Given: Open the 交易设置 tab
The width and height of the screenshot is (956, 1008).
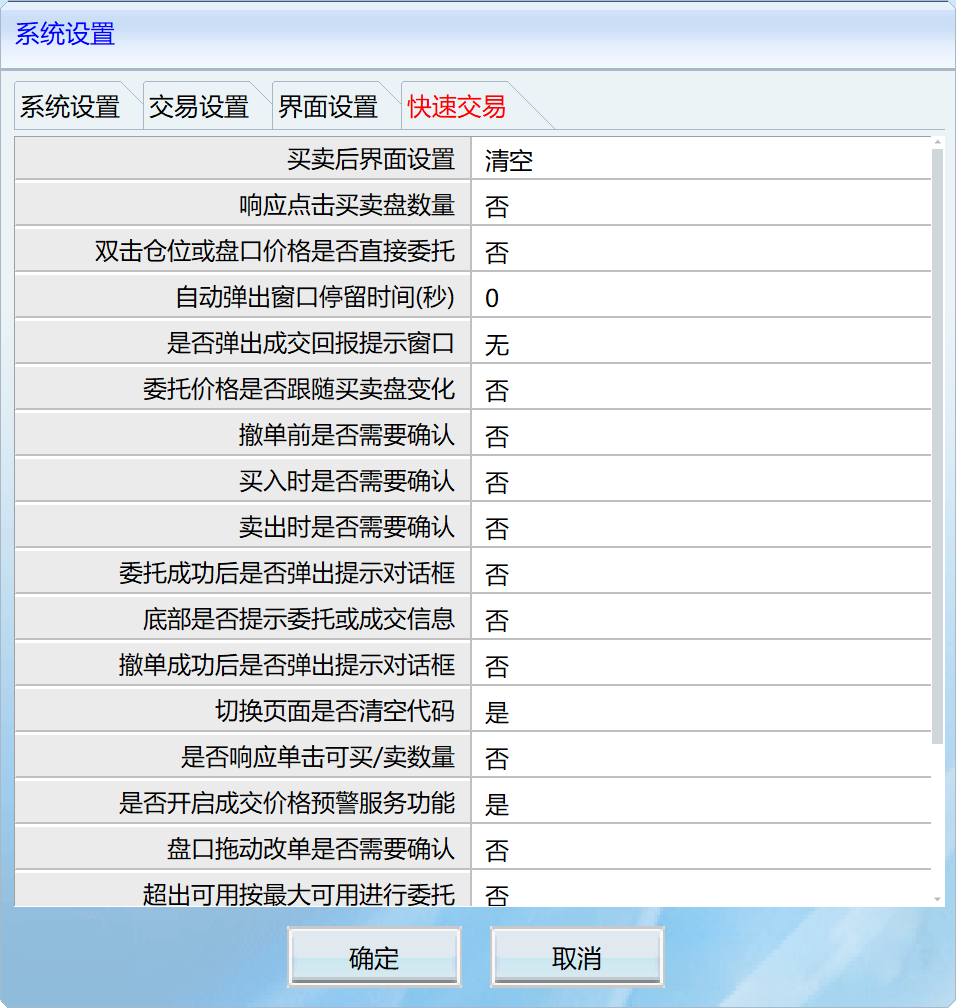Looking at the screenshot, I should point(199,106).
